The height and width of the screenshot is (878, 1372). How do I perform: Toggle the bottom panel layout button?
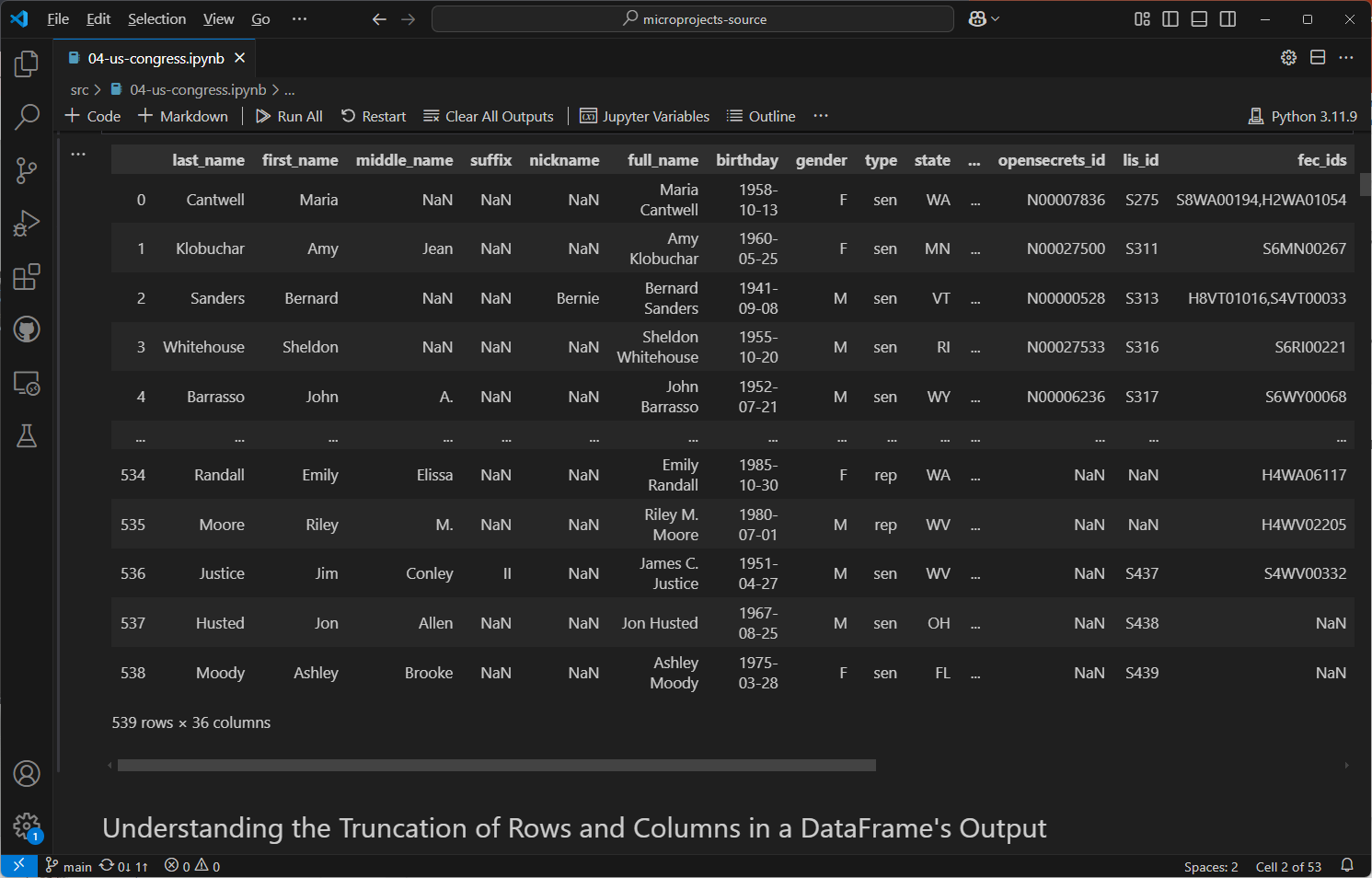pos(1199,19)
